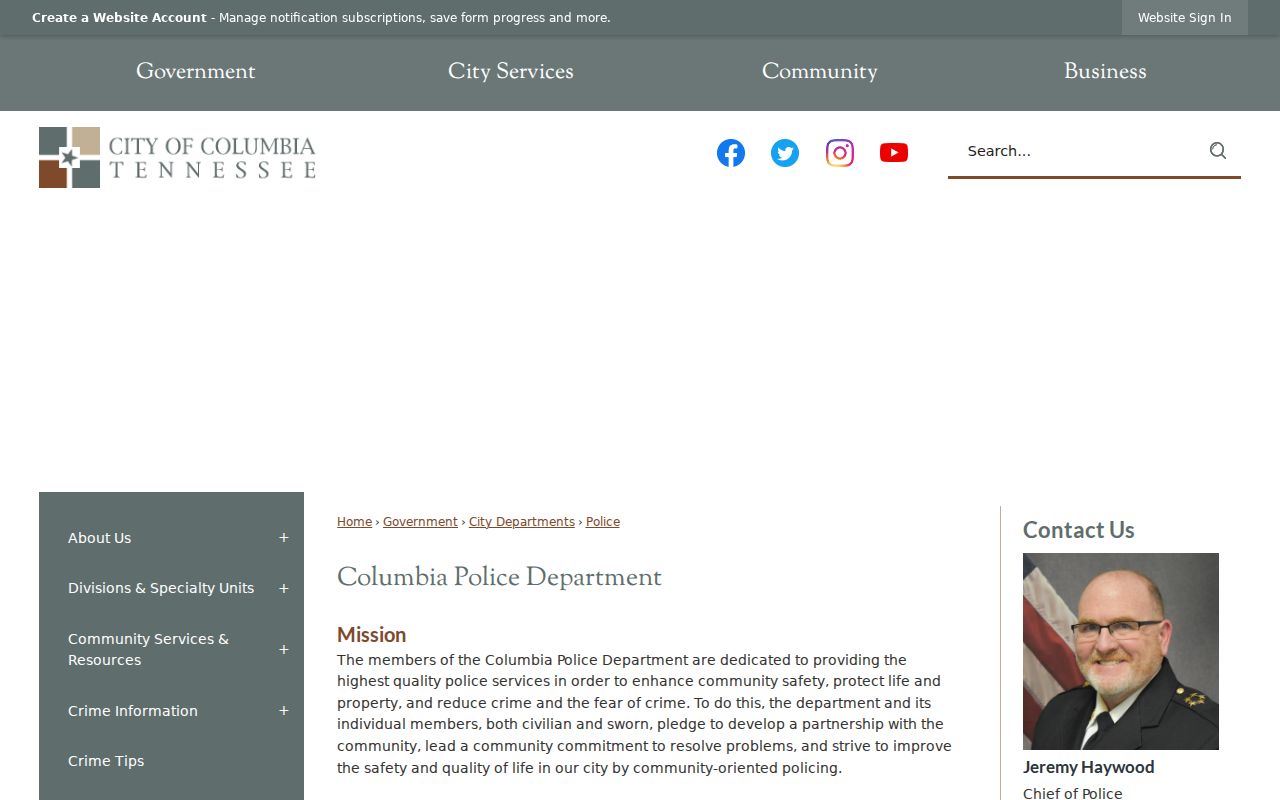This screenshot has height=800, width=1280.
Task: Open the City Services menu
Action: pos(511,72)
